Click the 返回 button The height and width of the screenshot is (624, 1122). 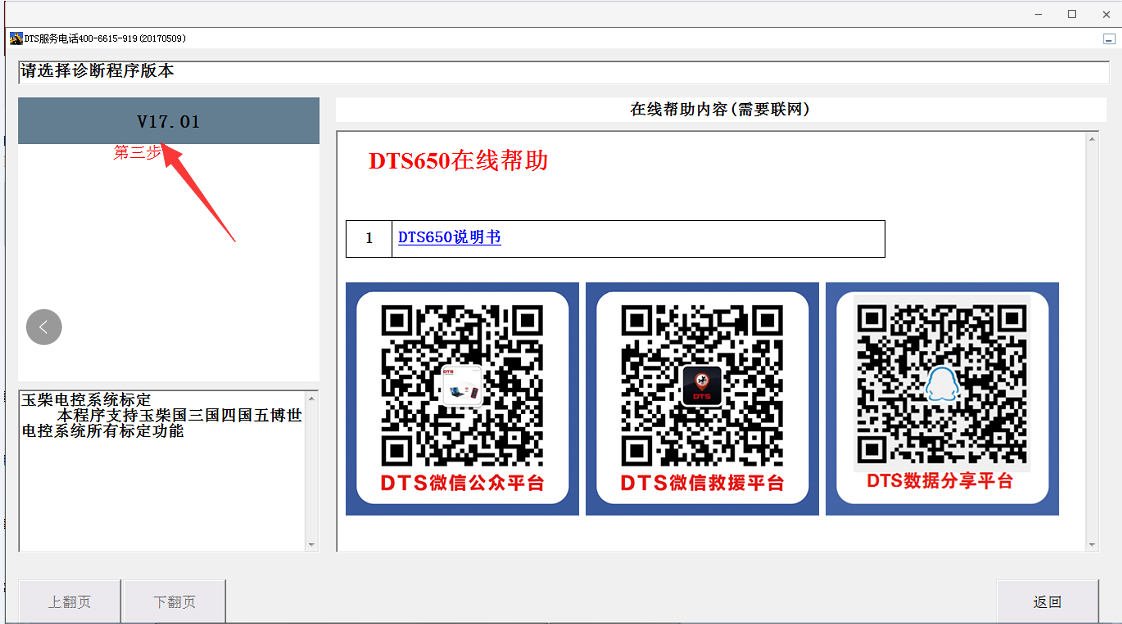[1048, 602]
